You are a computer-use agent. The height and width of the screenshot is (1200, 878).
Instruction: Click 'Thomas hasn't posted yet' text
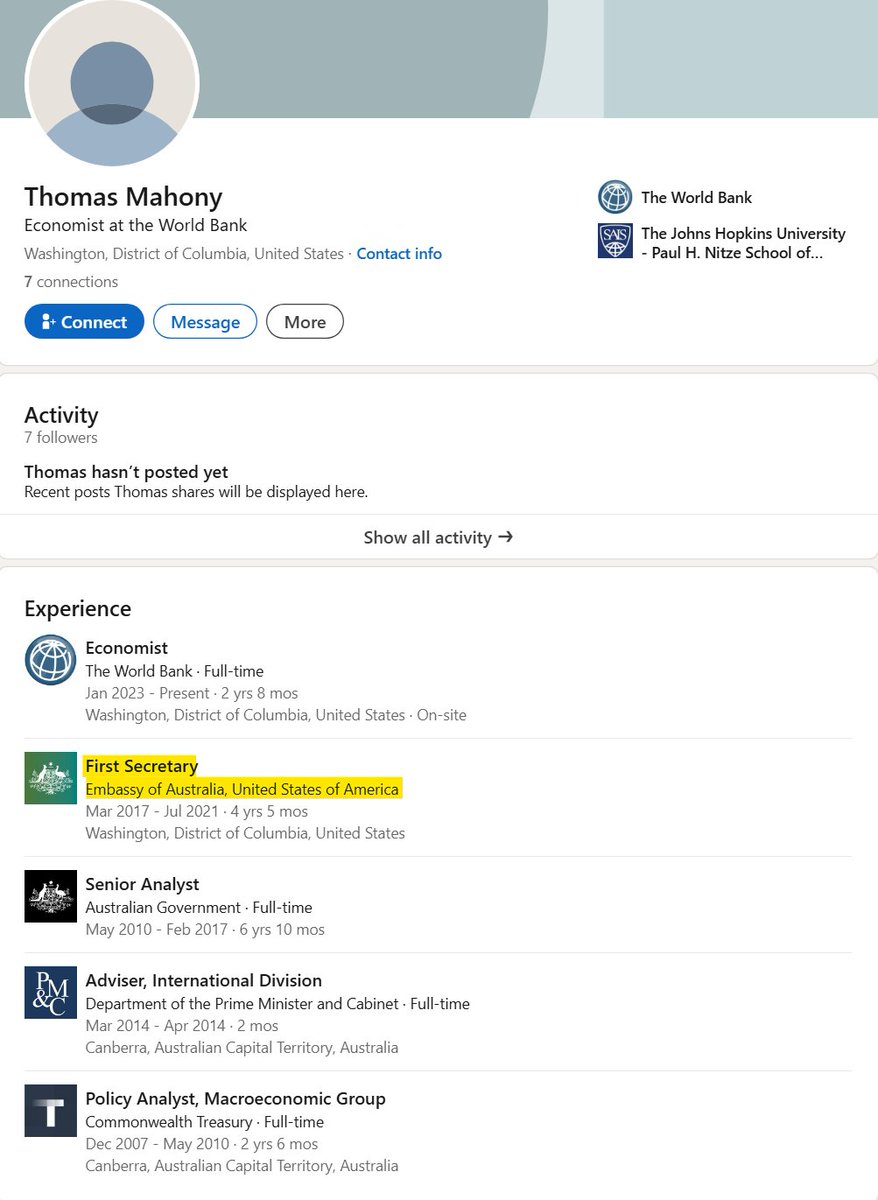click(x=126, y=472)
